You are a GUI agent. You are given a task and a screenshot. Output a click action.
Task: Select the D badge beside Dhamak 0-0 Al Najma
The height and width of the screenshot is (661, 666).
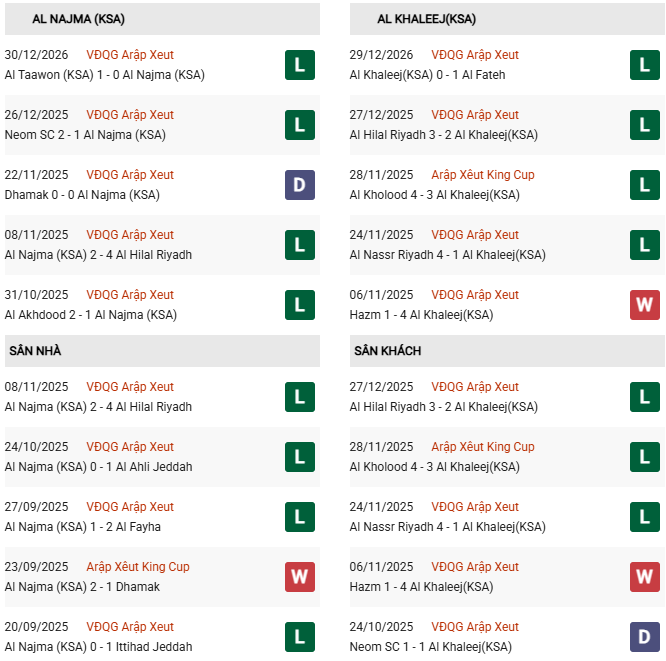click(x=299, y=185)
